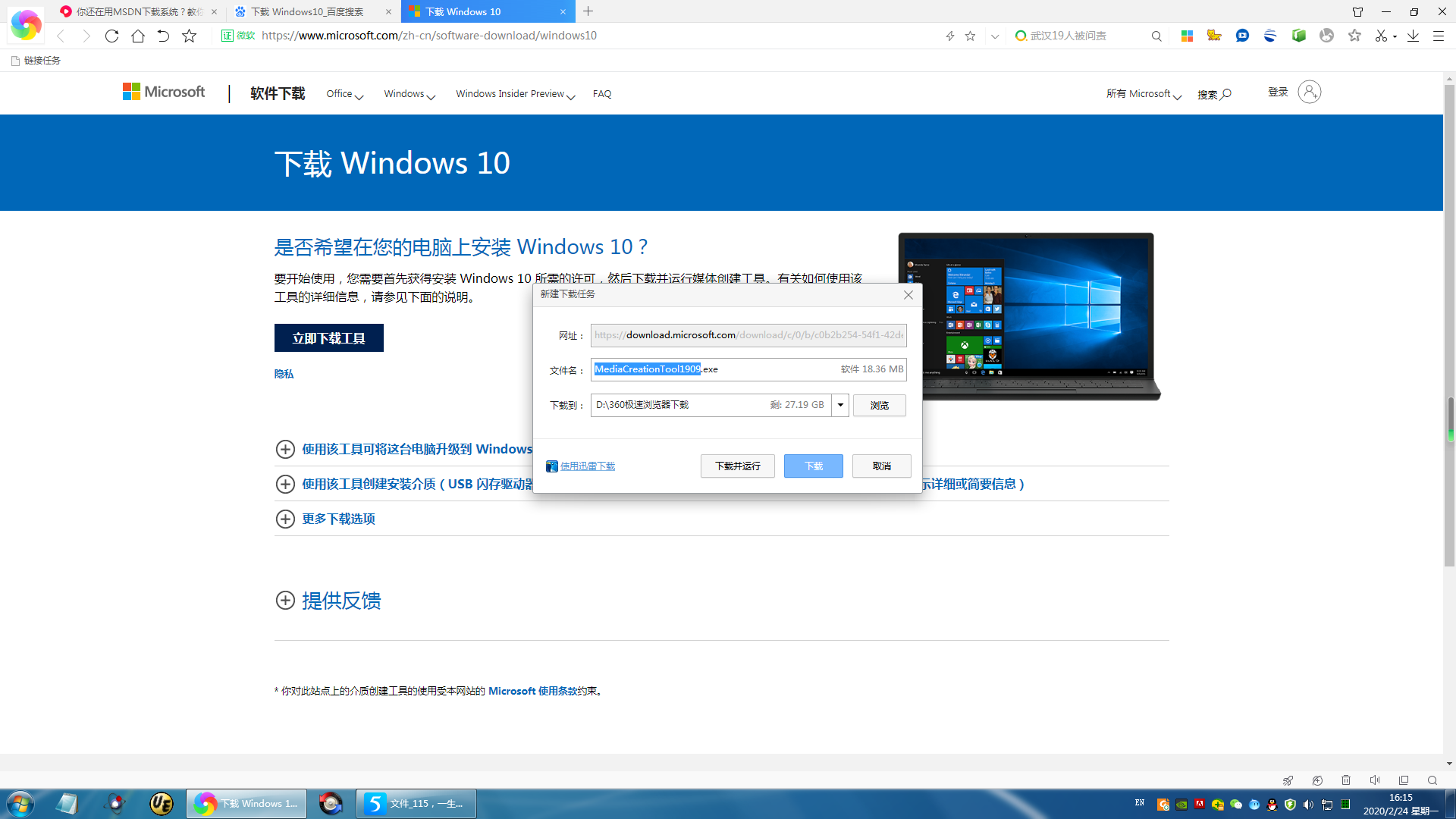Screen dimensions: 1456x819
Task: Click the QQ penguin tray icon
Action: [1272, 805]
